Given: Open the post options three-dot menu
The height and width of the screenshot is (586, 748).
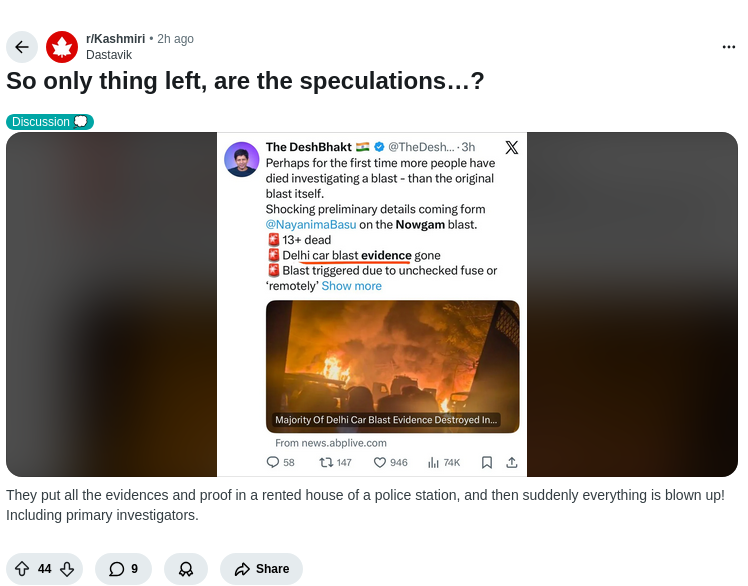Looking at the screenshot, I should tap(729, 47).
